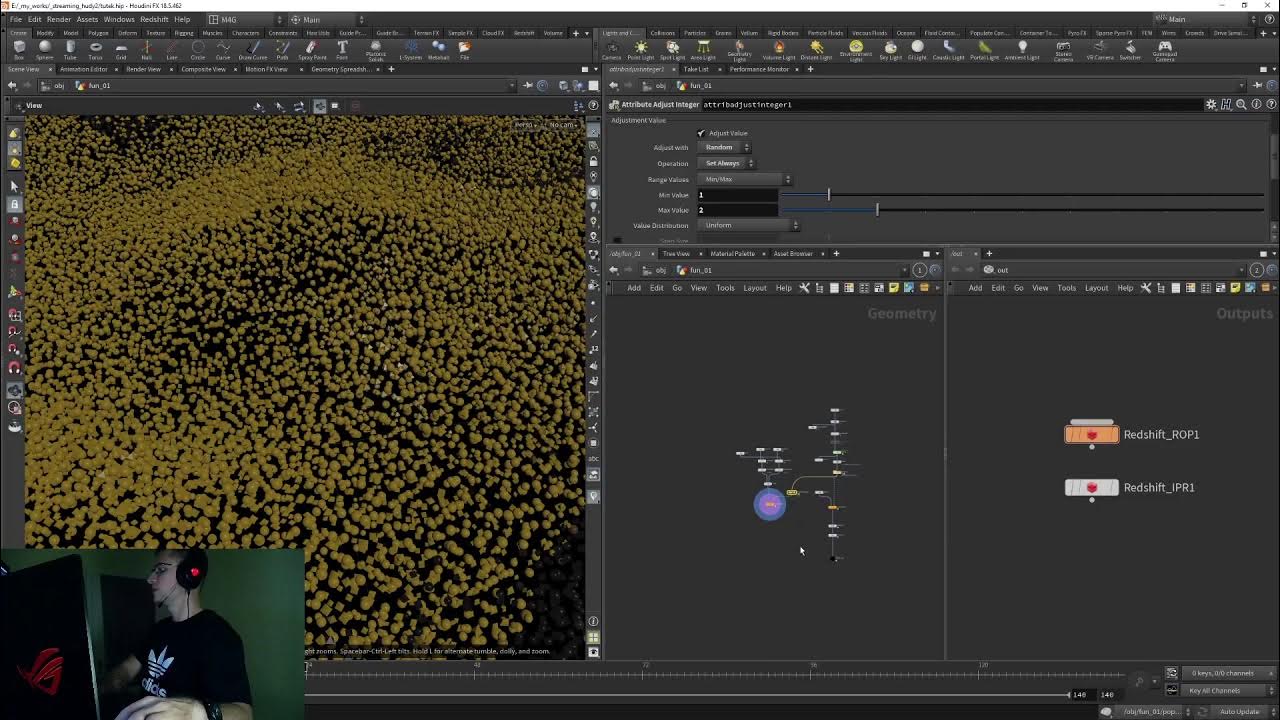This screenshot has height=720, width=1280.
Task: Open the Windows menu
Action: [x=119, y=19]
